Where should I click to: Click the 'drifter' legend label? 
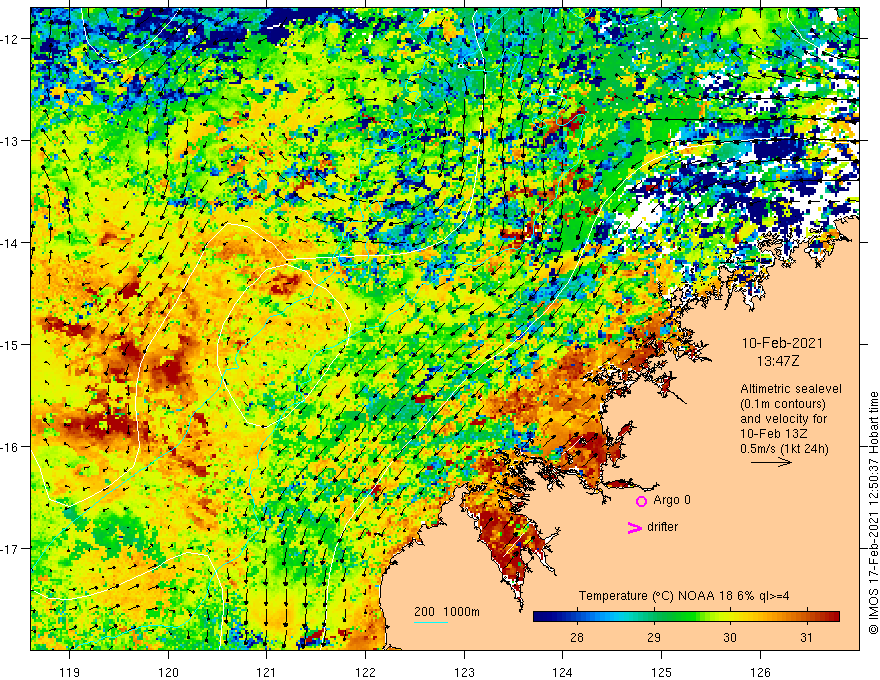662,527
